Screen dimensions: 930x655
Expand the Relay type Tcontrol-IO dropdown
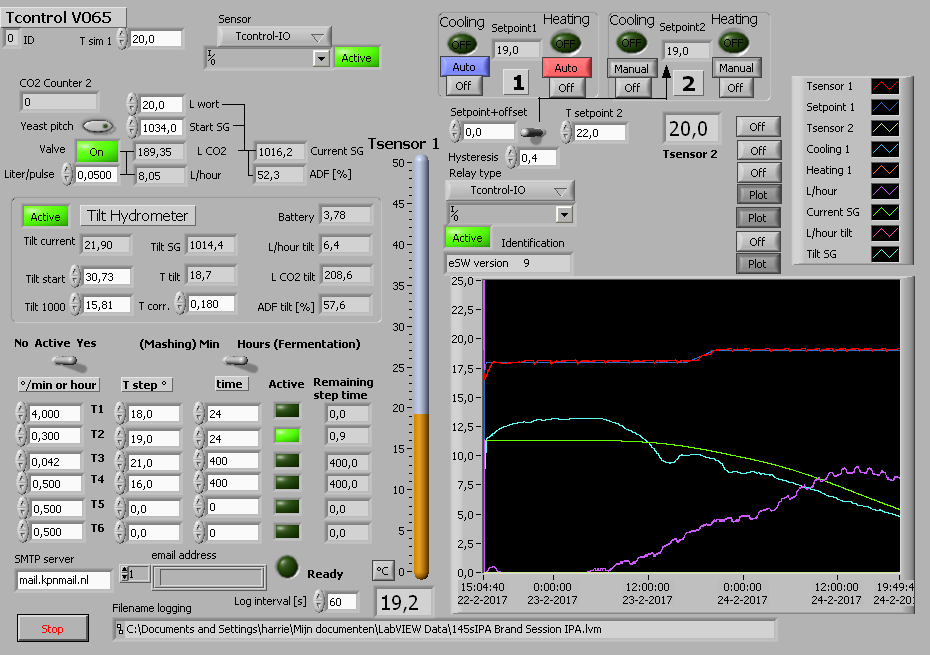point(508,191)
